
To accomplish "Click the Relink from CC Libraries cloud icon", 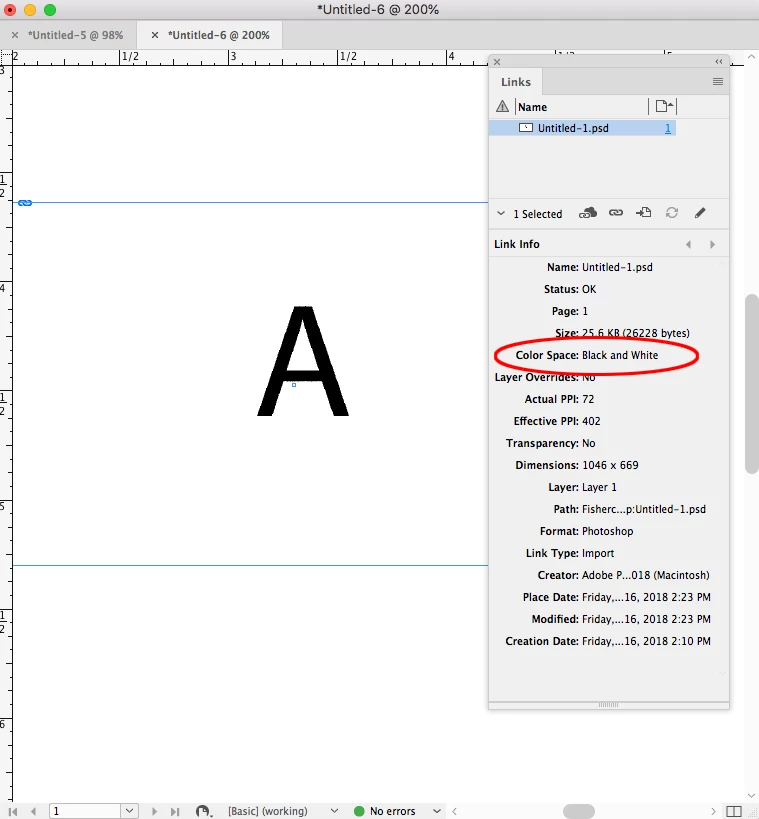I will point(588,213).
